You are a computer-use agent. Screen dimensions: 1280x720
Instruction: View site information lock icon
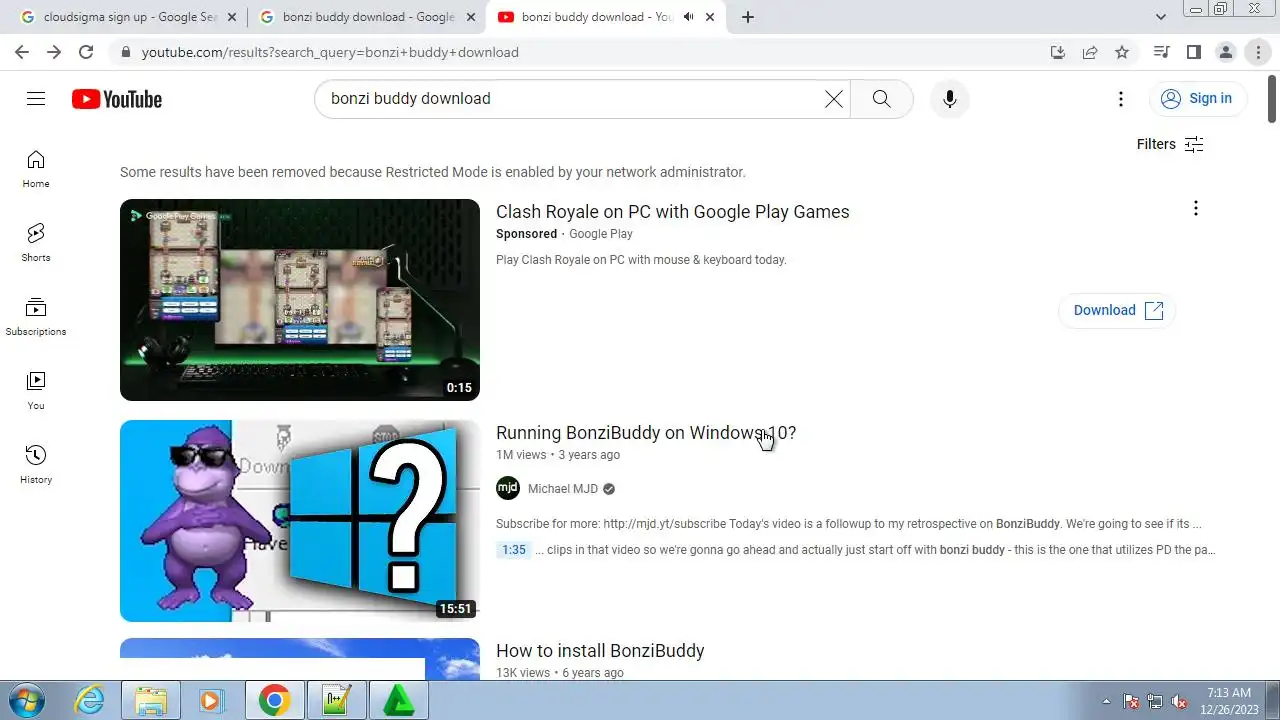[125, 52]
